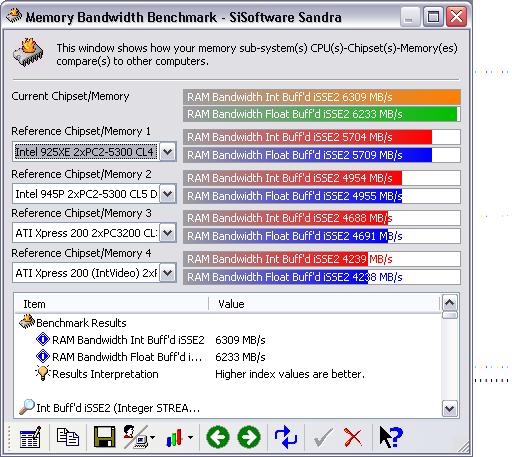Maximize the Memory Bandwidth Benchmark window
512x457 pixels.
coord(433,16)
